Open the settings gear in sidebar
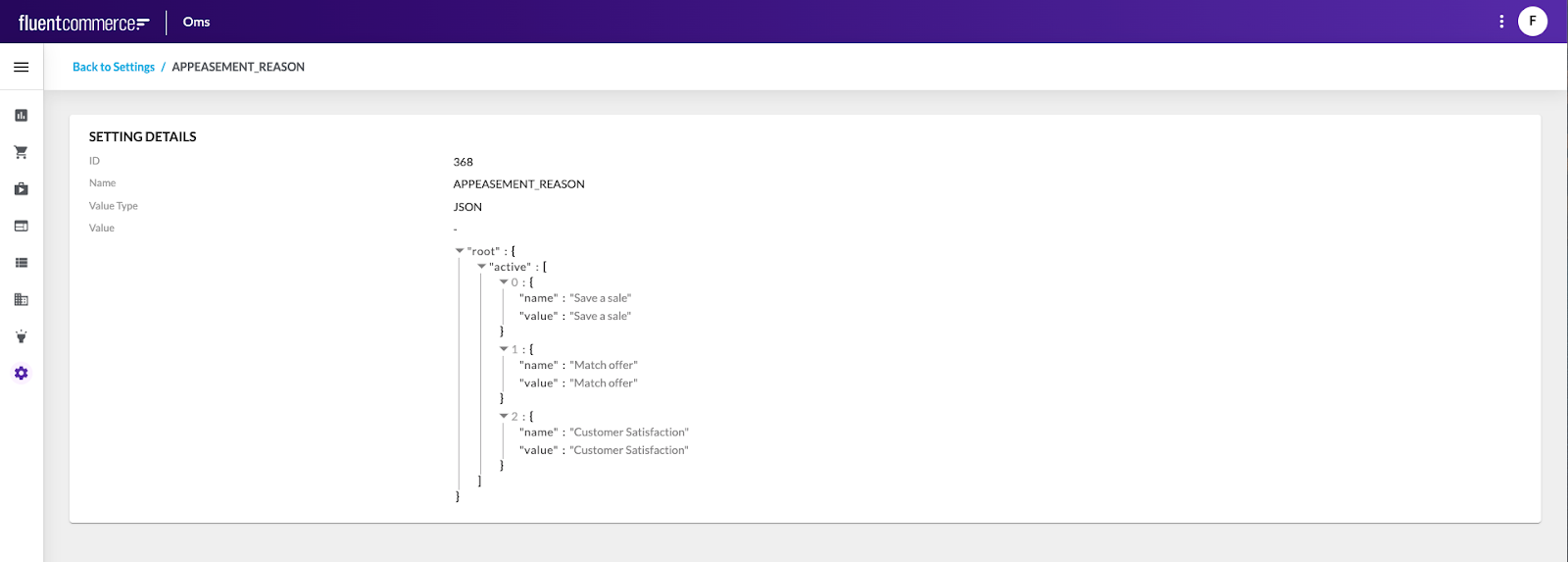 [21, 374]
